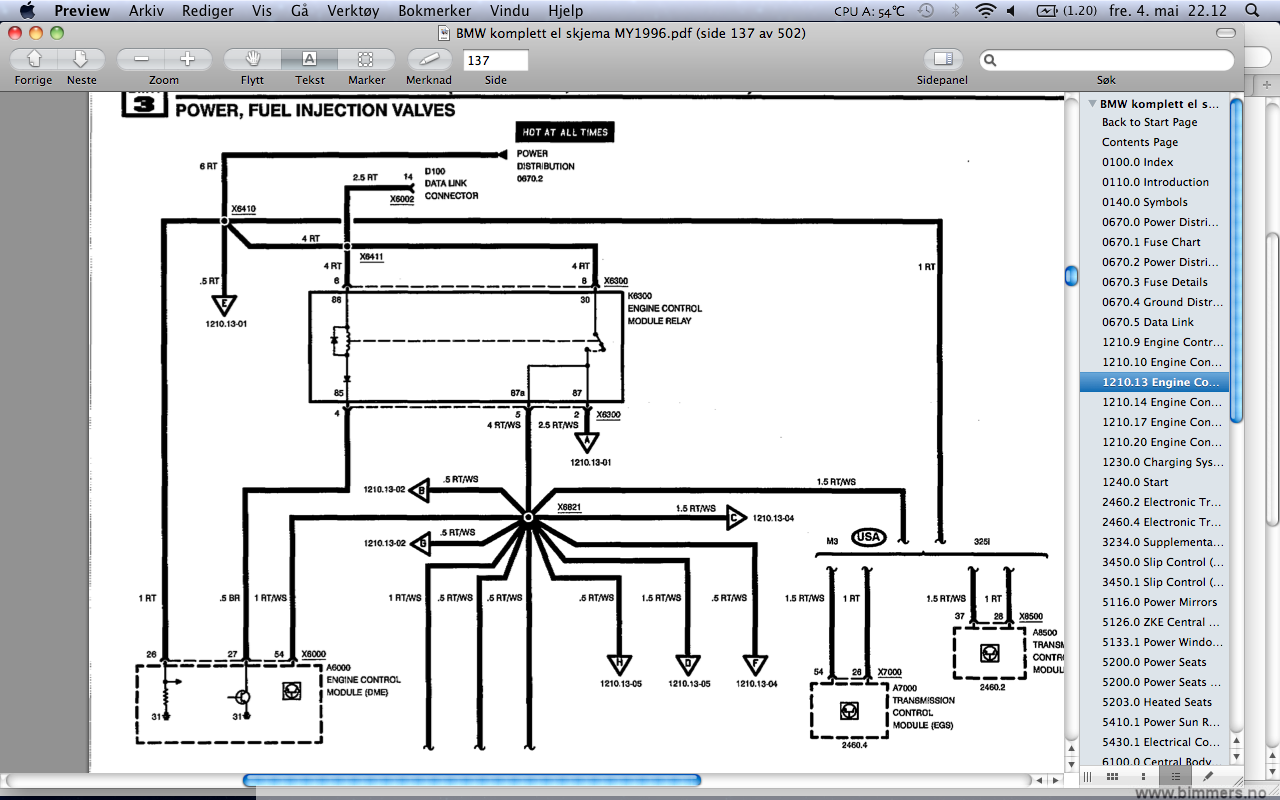
Task: Open the Gå menu
Action: click(x=300, y=11)
